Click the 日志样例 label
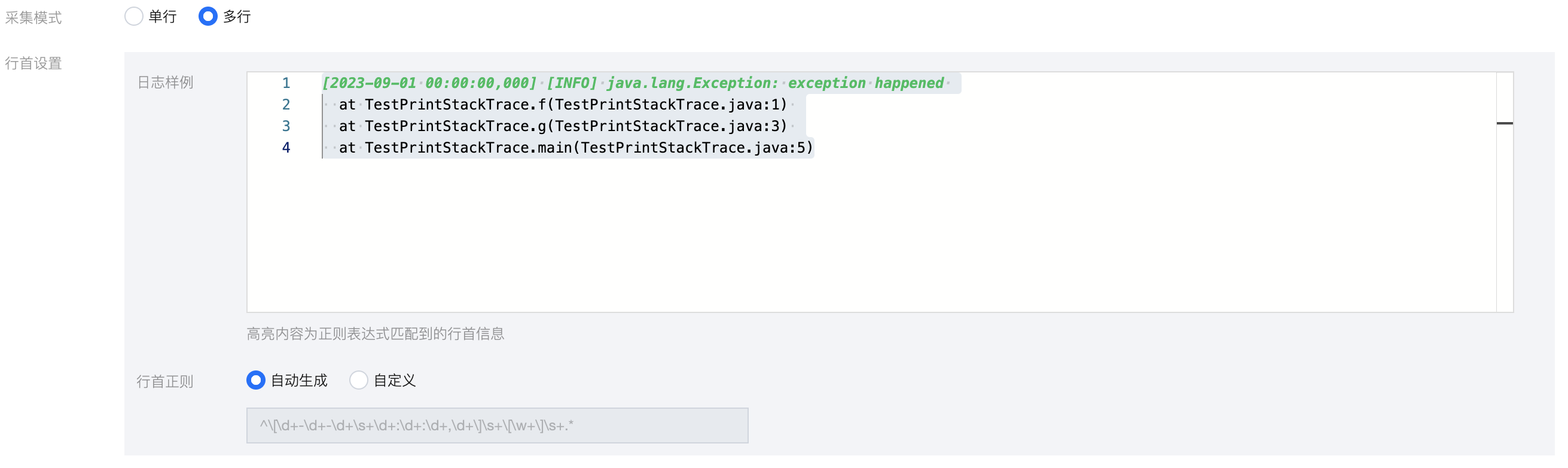 point(165,82)
